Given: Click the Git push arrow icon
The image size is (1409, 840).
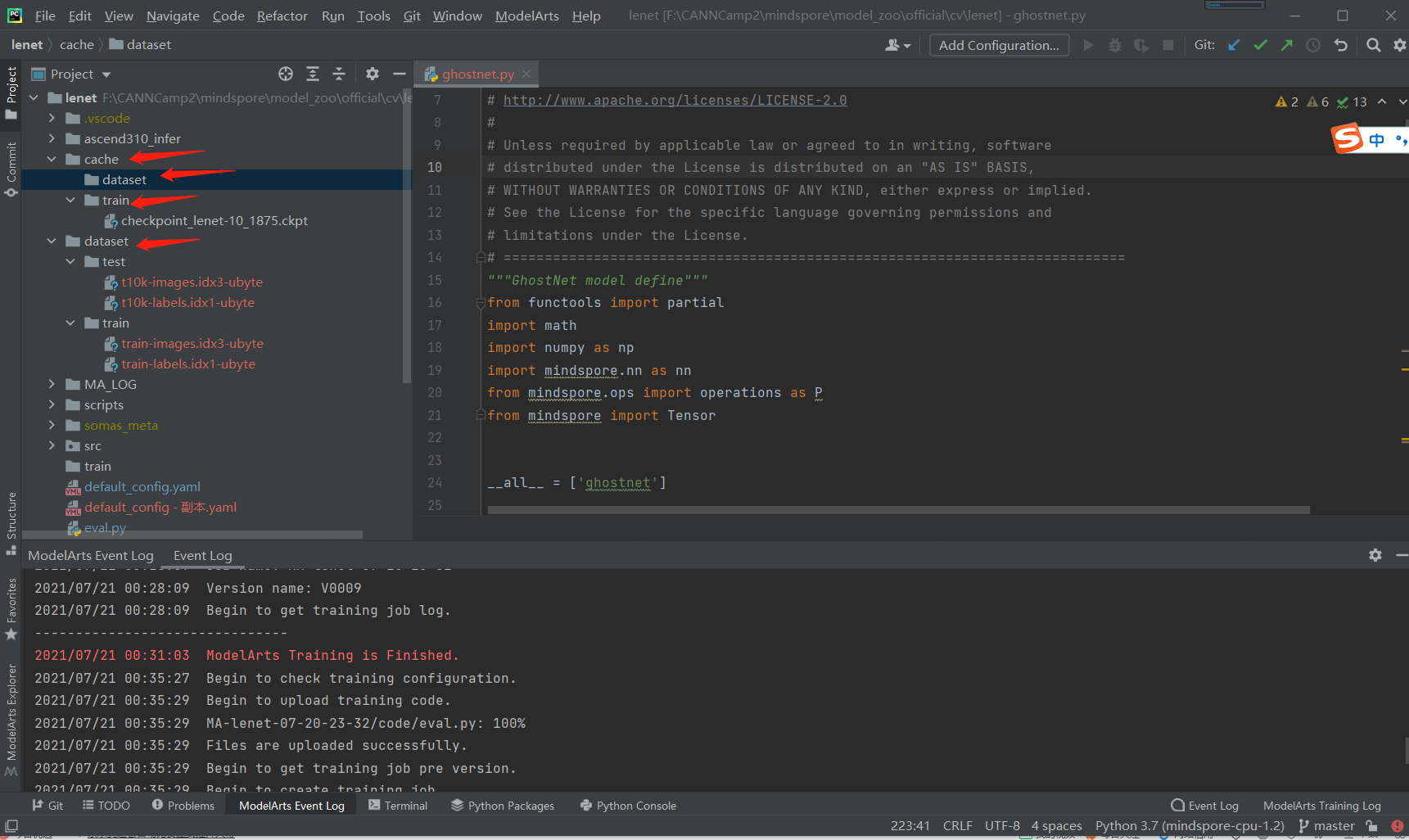Looking at the screenshot, I should pos(1287,45).
